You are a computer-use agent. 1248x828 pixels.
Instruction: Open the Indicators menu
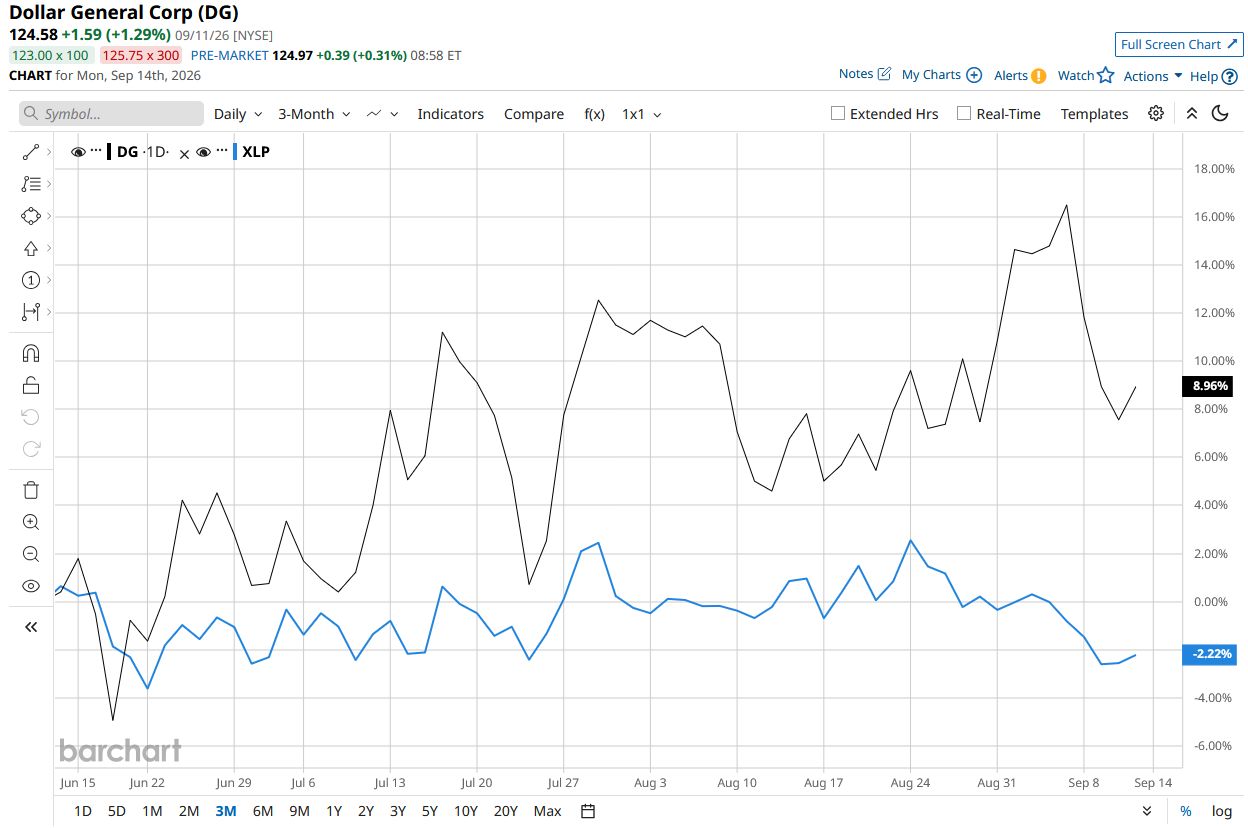[x=450, y=114]
